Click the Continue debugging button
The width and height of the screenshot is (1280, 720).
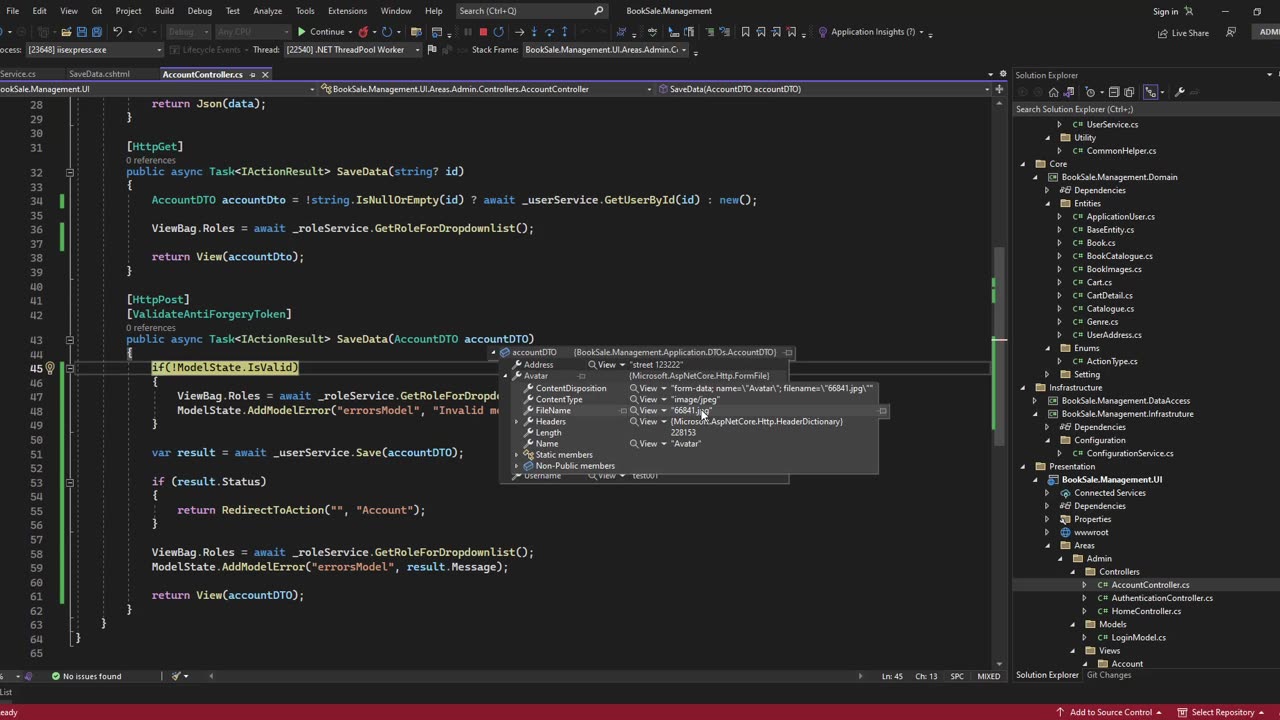point(321,32)
